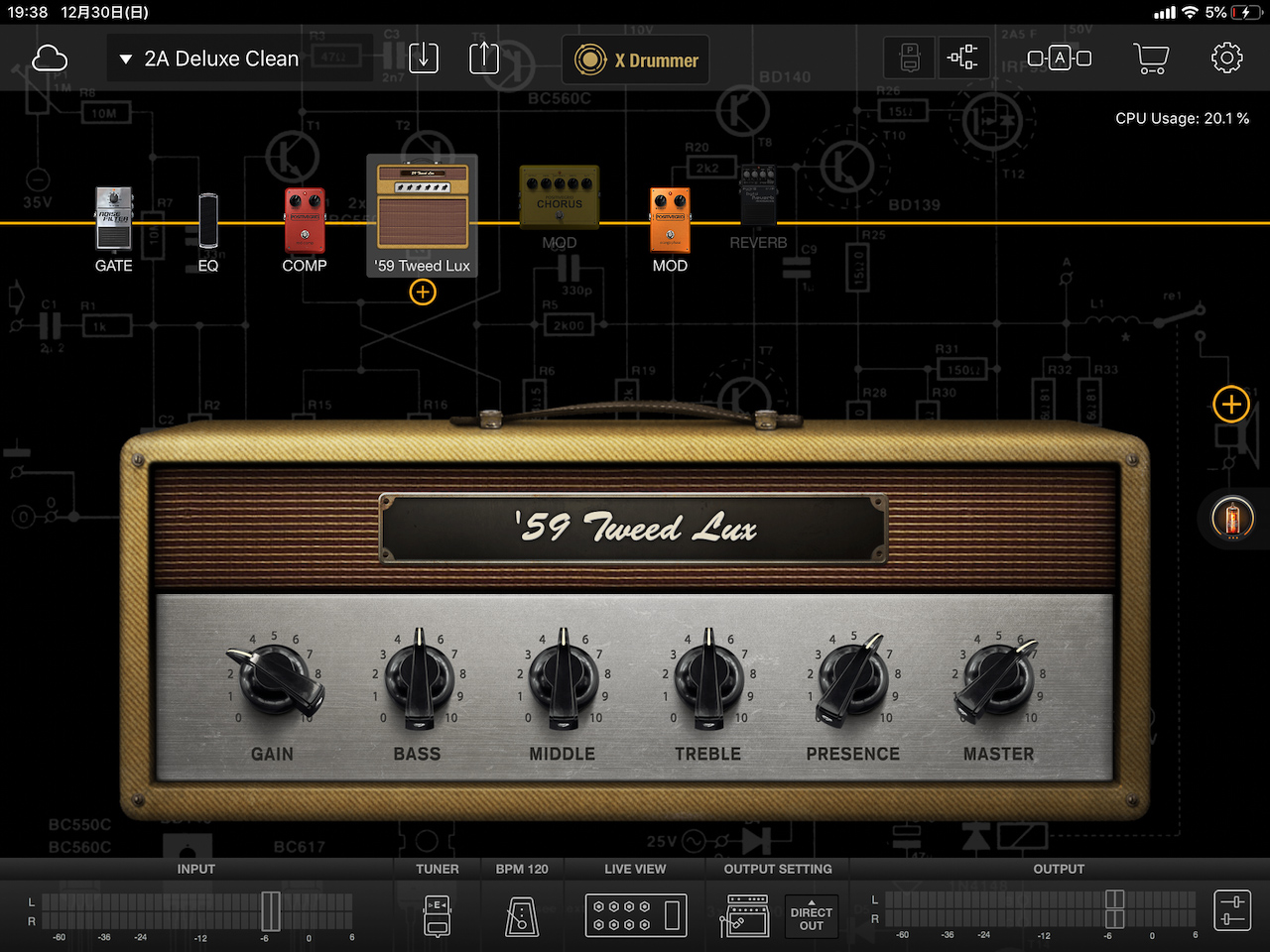The height and width of the screenshot is (952, 1270).
Task: Toggle DIRECT OUT
Action: click(812, 916)
